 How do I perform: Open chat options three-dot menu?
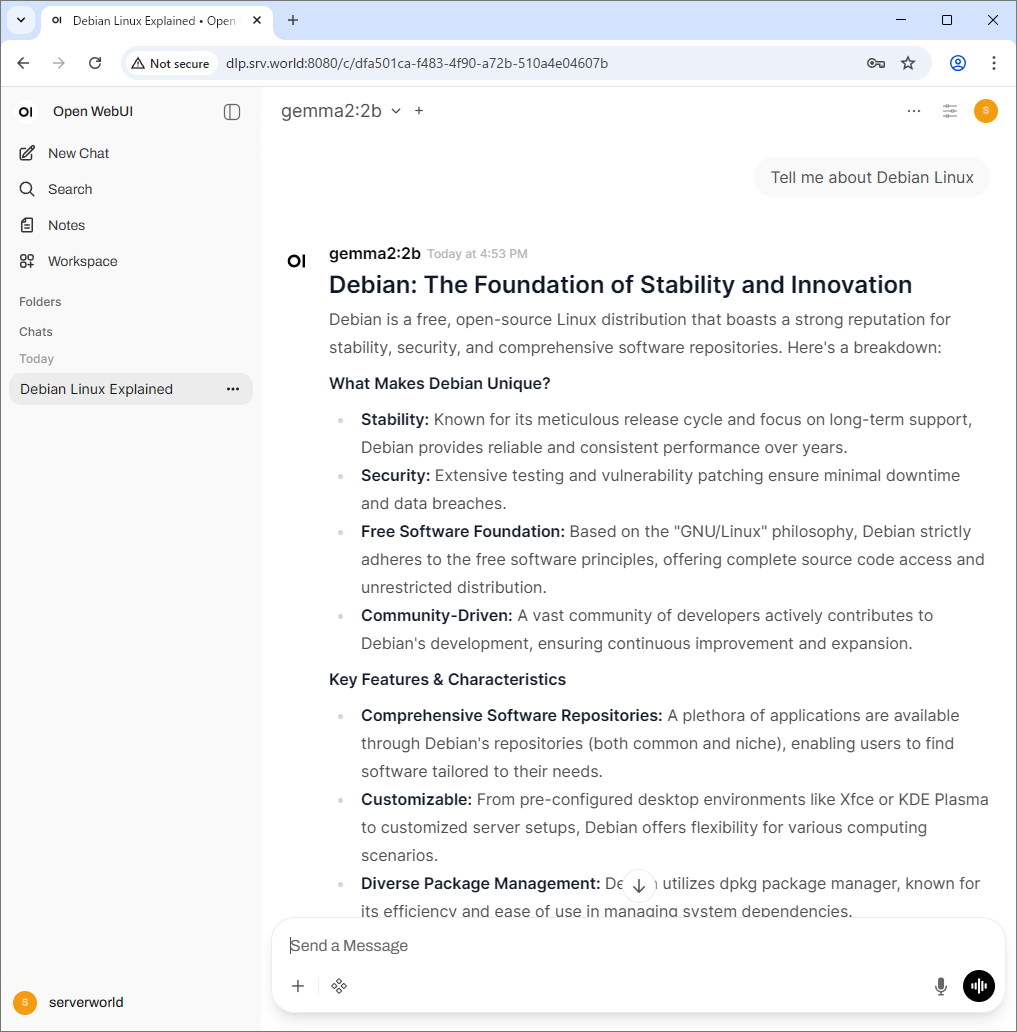point(914,111)
